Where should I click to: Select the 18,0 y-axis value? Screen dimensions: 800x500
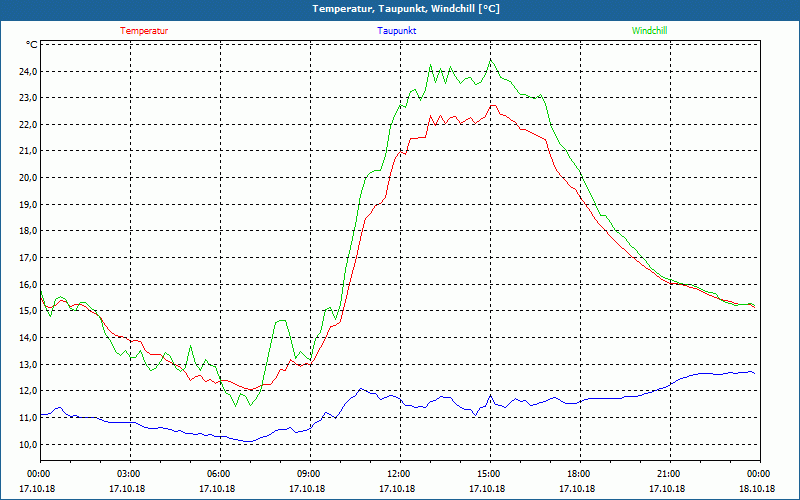tap(28, 231)
